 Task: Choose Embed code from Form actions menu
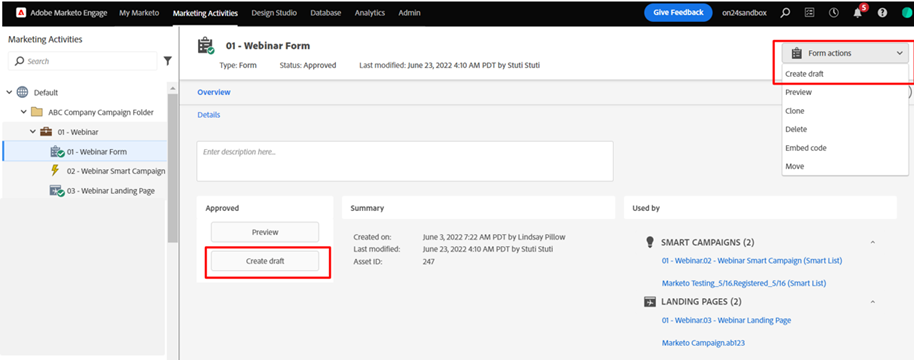click(x=845, y=148)
